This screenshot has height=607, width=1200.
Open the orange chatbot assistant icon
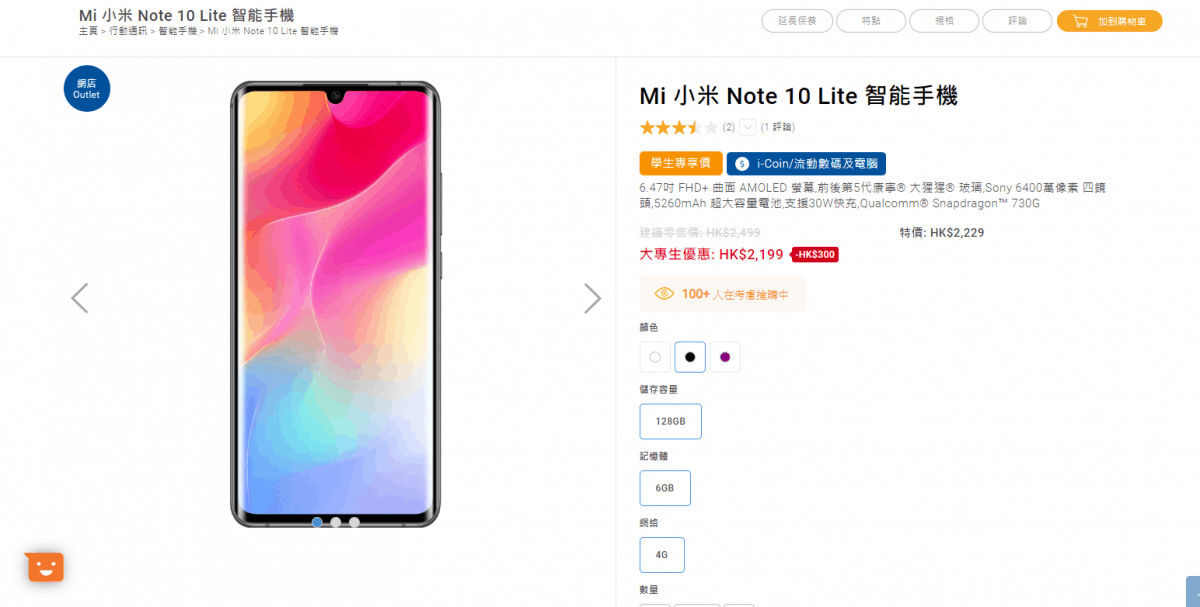pos(45,567)
